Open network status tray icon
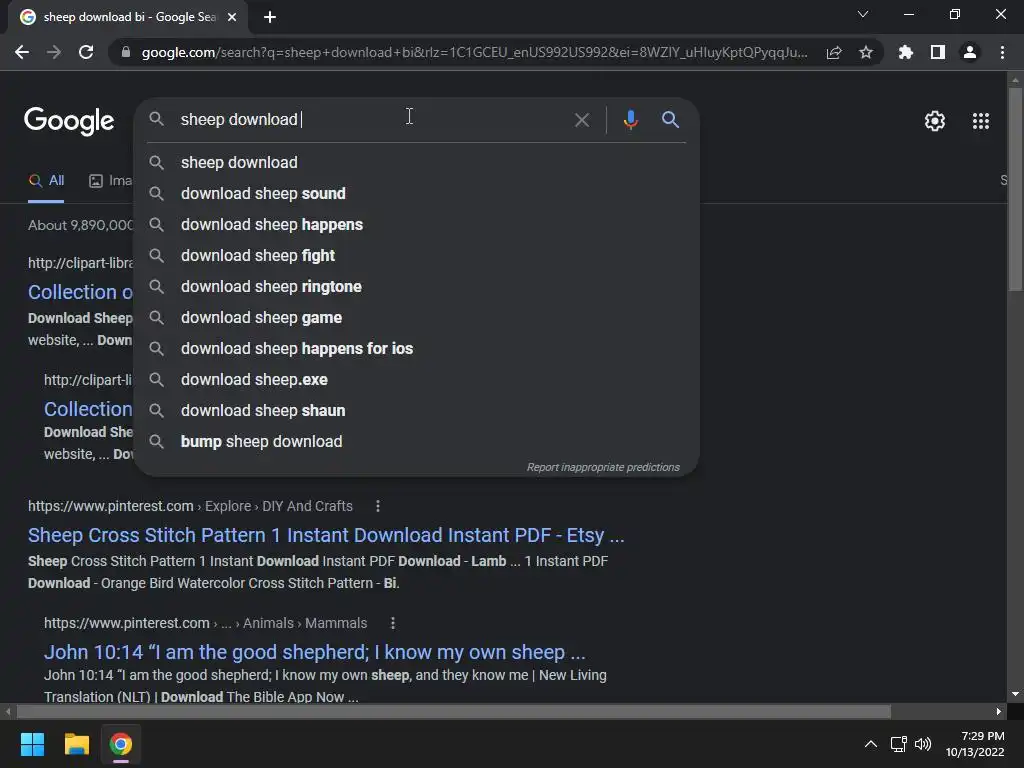 (x=899, y=744)
